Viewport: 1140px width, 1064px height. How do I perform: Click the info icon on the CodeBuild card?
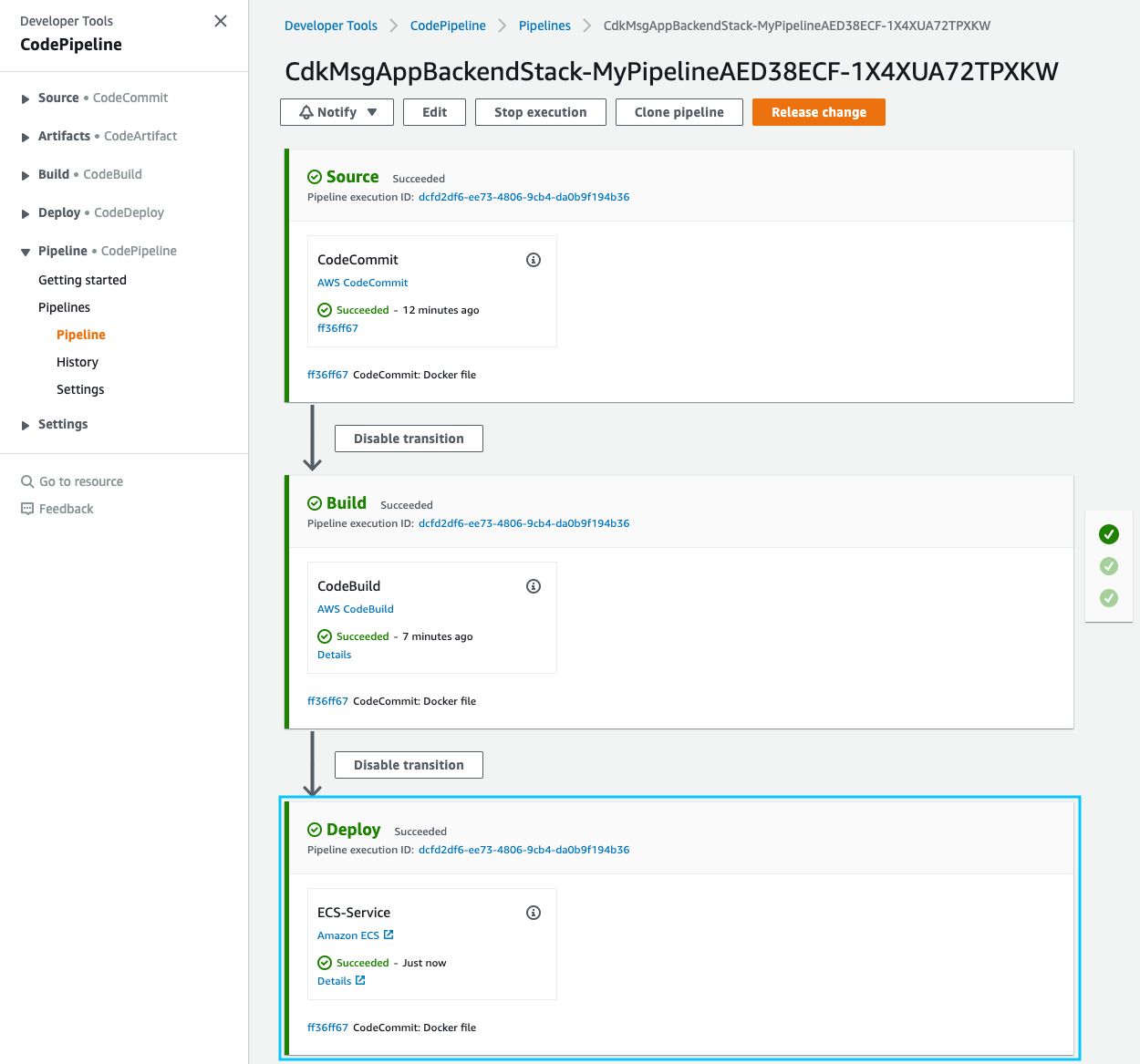(534, 586)
